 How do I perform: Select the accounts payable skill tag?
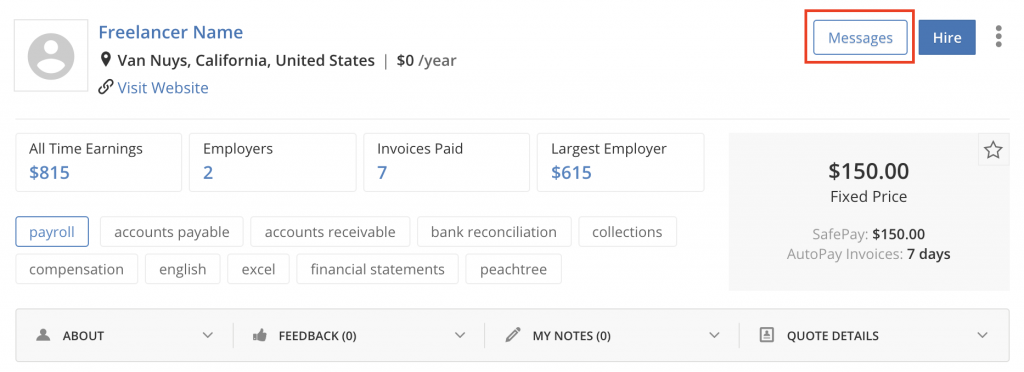(172, 232)
